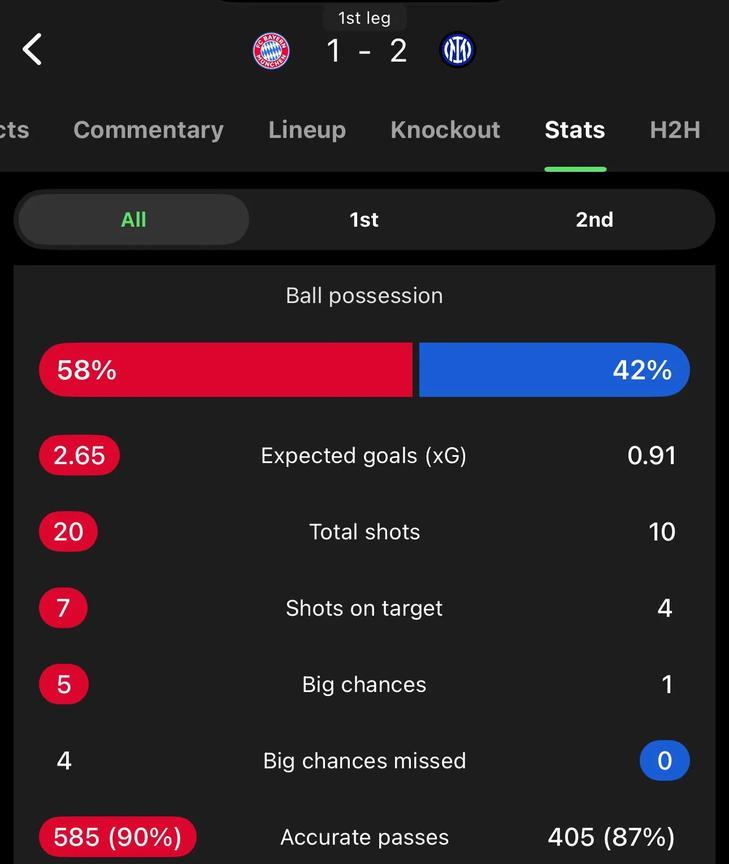Screen dimensions: 729x864
Task: Select the All period filter
Action: tap(133, 219)
